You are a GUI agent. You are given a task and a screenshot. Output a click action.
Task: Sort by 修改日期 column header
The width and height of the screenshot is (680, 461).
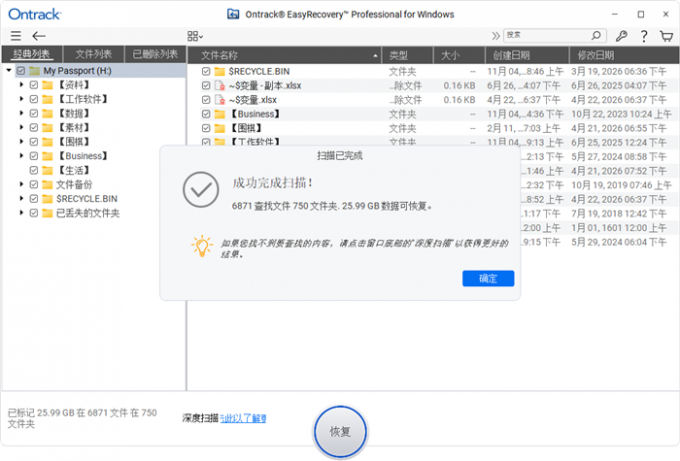pos(624,55)
